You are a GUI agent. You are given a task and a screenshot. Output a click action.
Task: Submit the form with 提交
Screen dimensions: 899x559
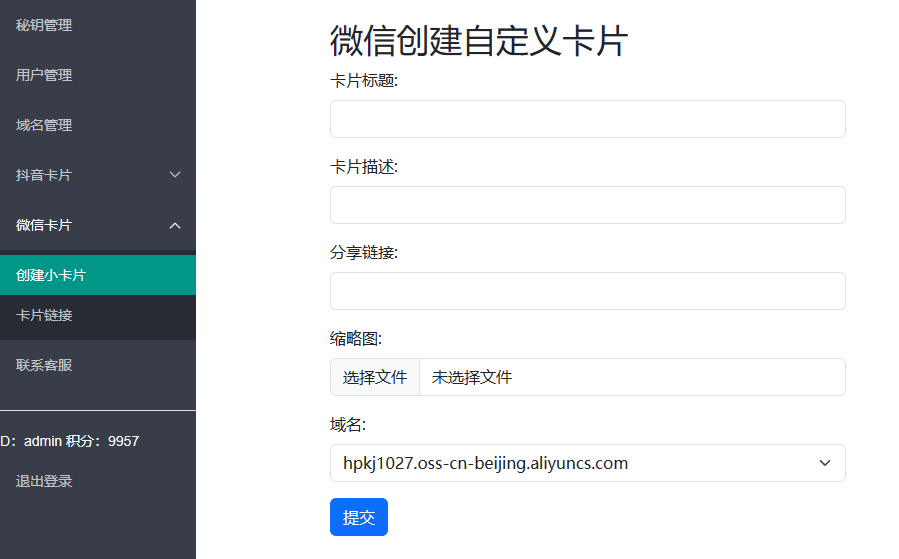[x=358, y=517]
